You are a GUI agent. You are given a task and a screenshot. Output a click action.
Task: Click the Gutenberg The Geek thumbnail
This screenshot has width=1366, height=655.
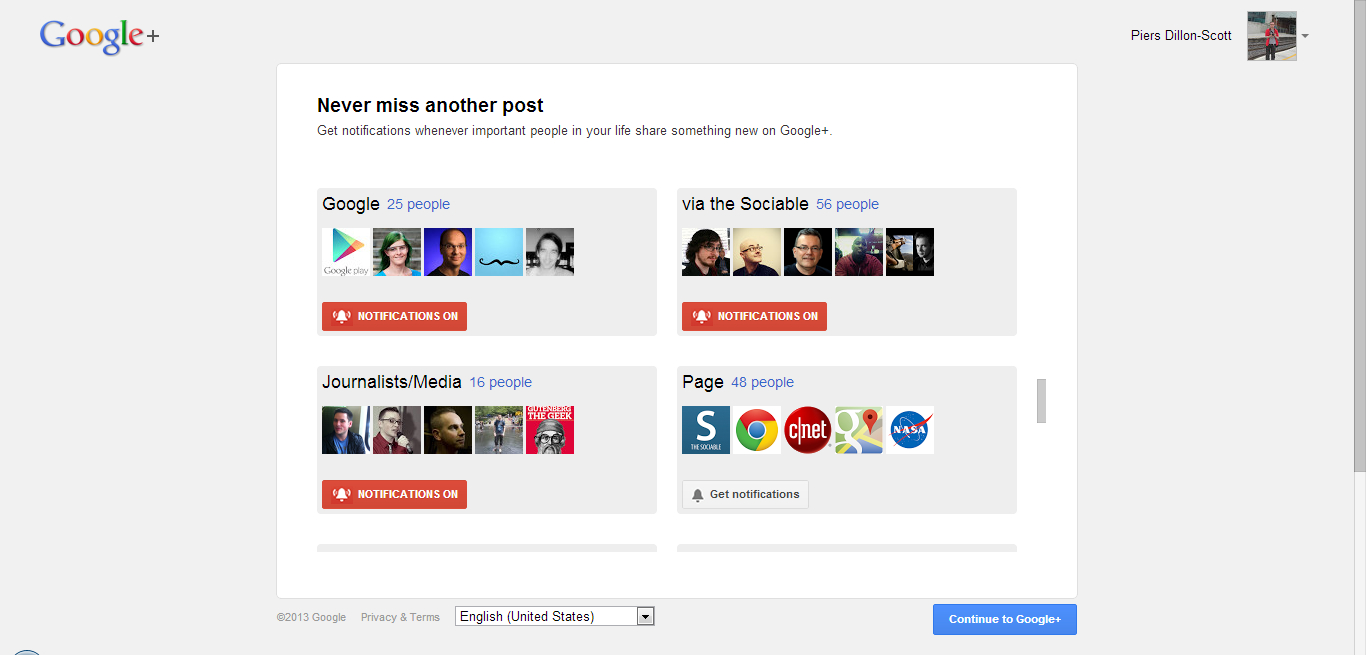pos(550,430)
